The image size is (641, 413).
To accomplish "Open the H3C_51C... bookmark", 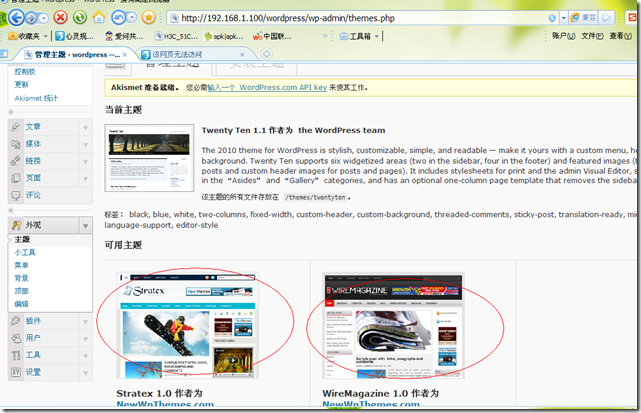I will coord(176,36).
